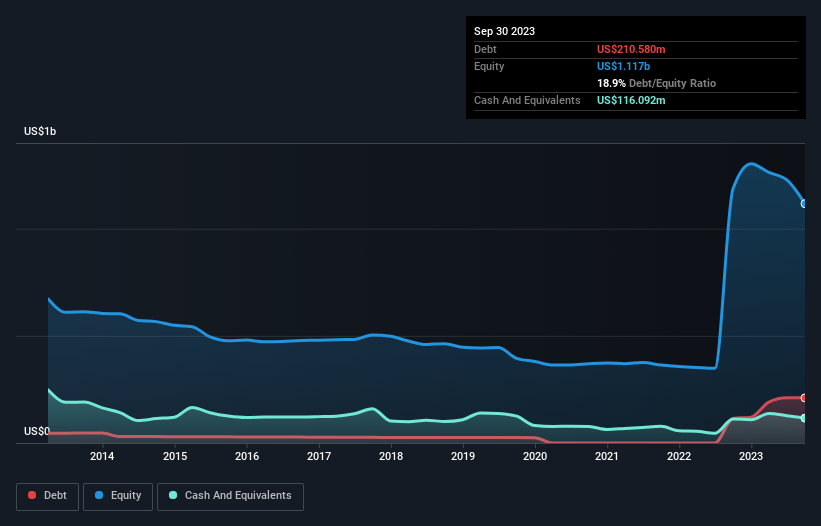
Task: Toggle the Debt legend button
Action: click(48, 496)
